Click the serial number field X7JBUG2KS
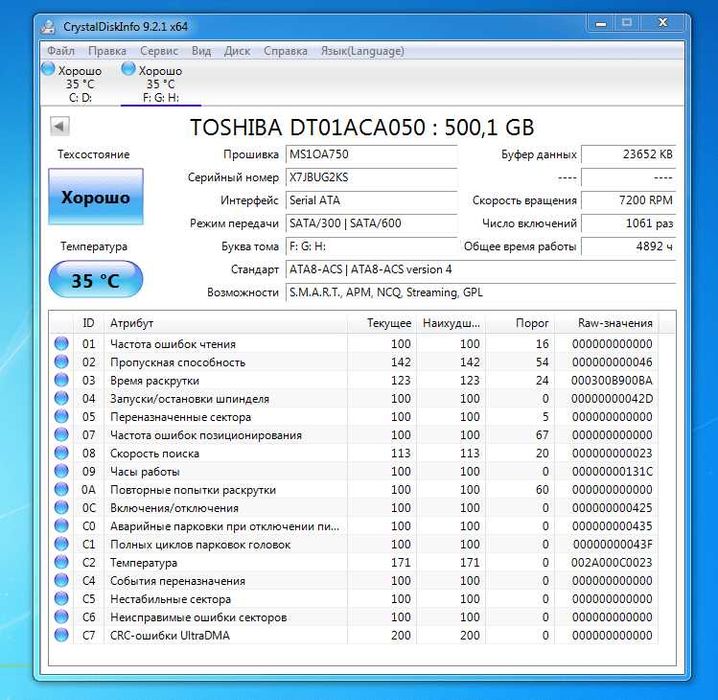 click(371, 177)
